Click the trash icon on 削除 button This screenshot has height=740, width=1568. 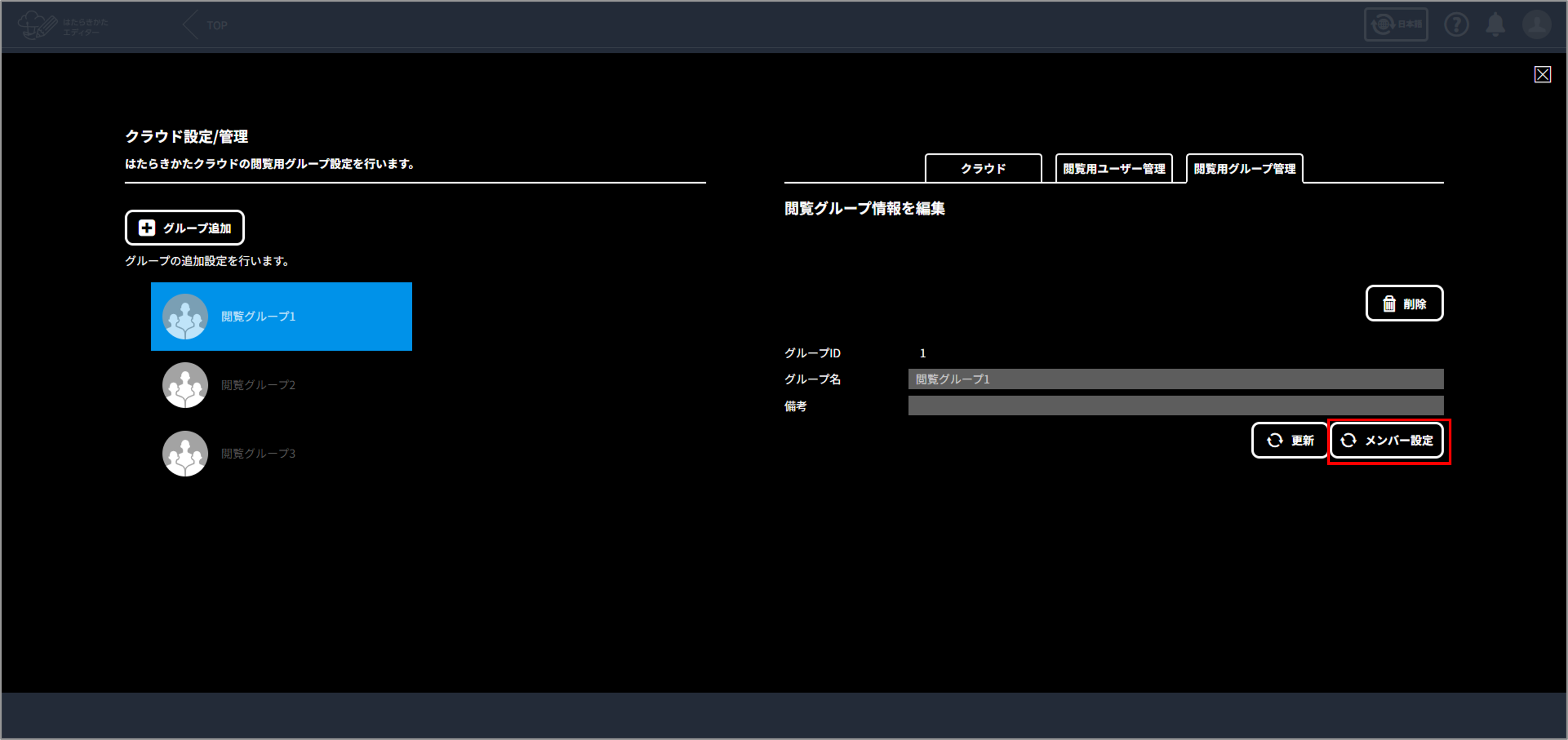1389,304
